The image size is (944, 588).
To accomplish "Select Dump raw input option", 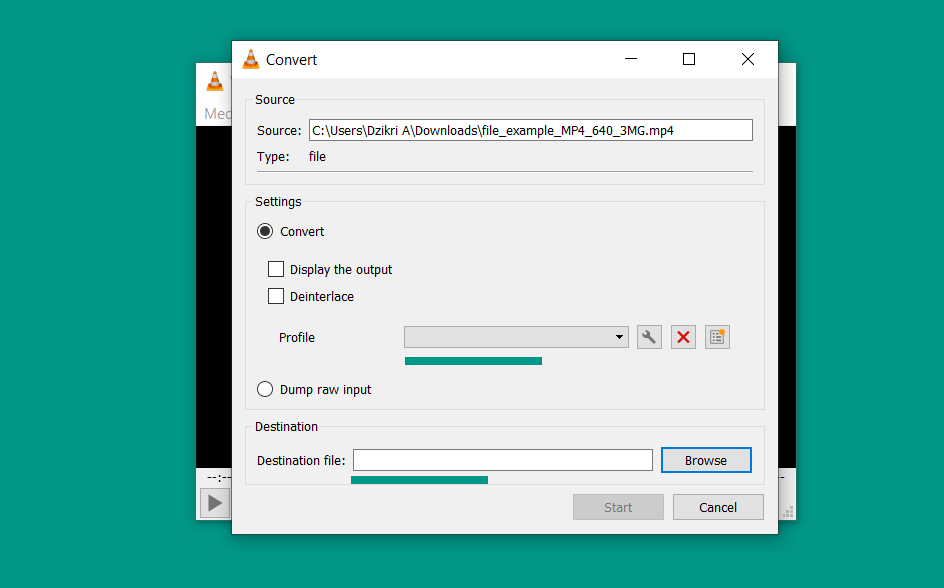I will coord(265,389).
